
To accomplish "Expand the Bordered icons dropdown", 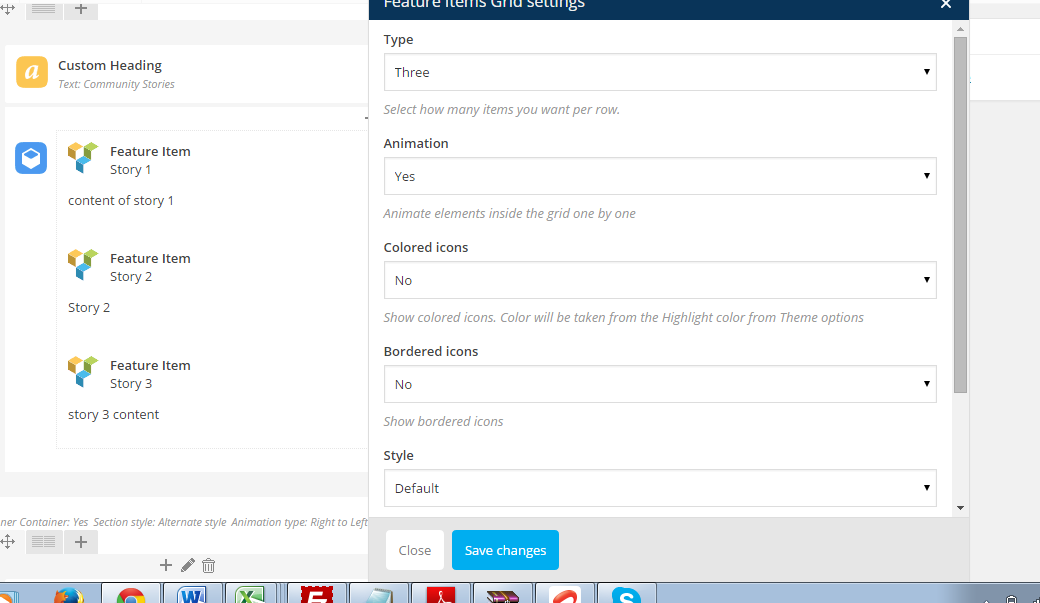I will pyautogui.click(x=660, y=384).
